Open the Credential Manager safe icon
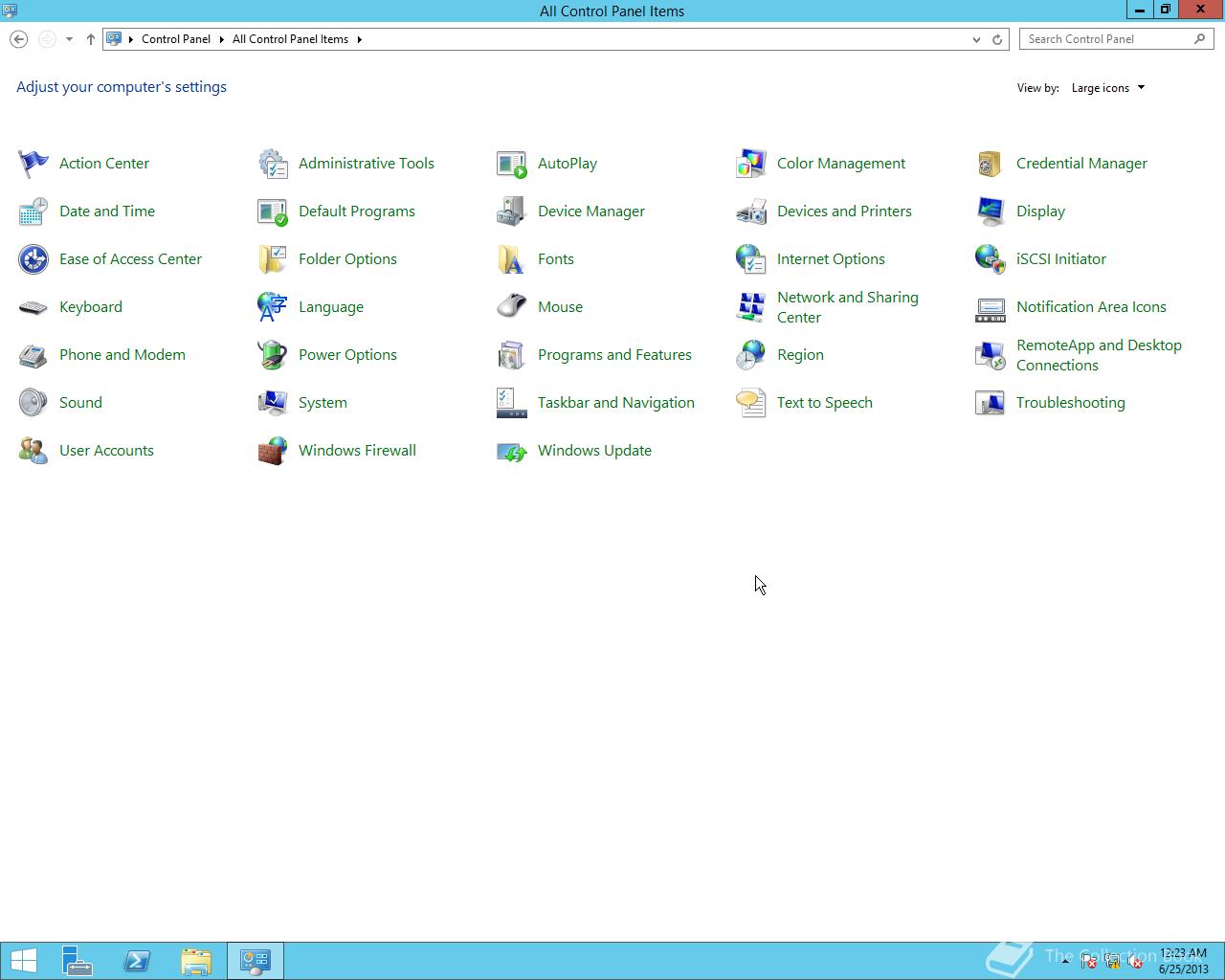 coord(991,164)
